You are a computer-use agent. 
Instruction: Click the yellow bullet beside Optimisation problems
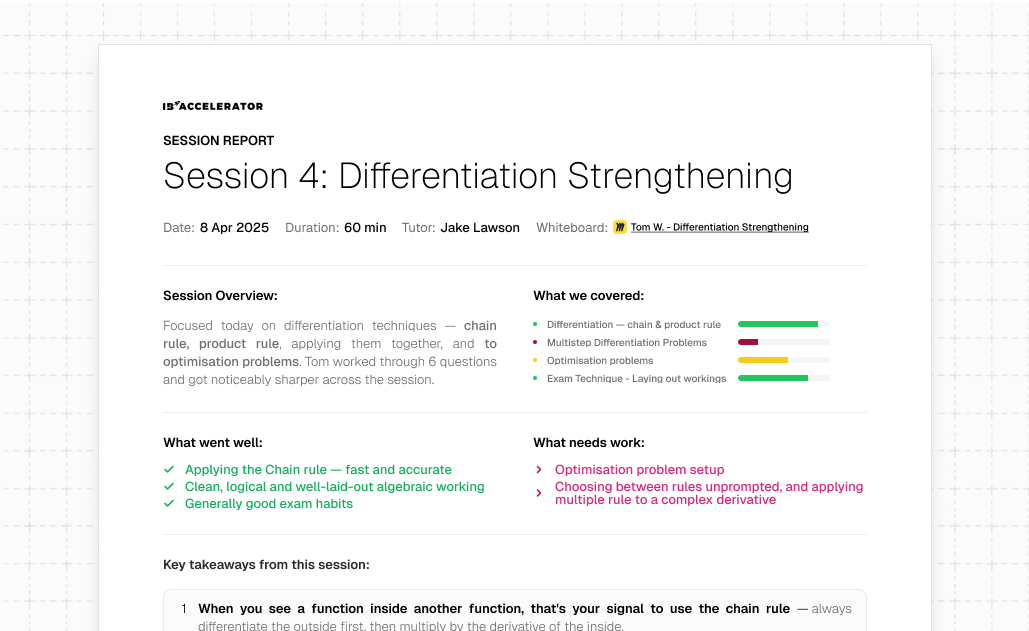(535, 360)
